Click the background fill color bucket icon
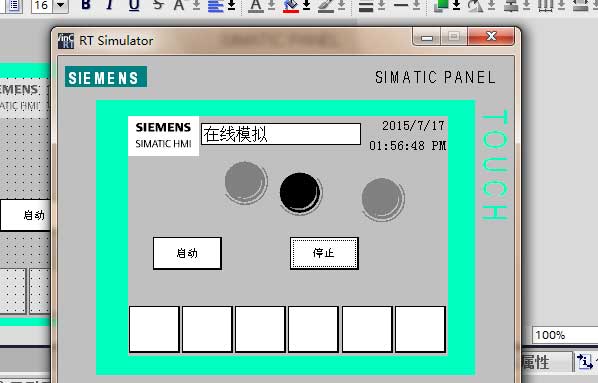 click(x=291, y=5)
